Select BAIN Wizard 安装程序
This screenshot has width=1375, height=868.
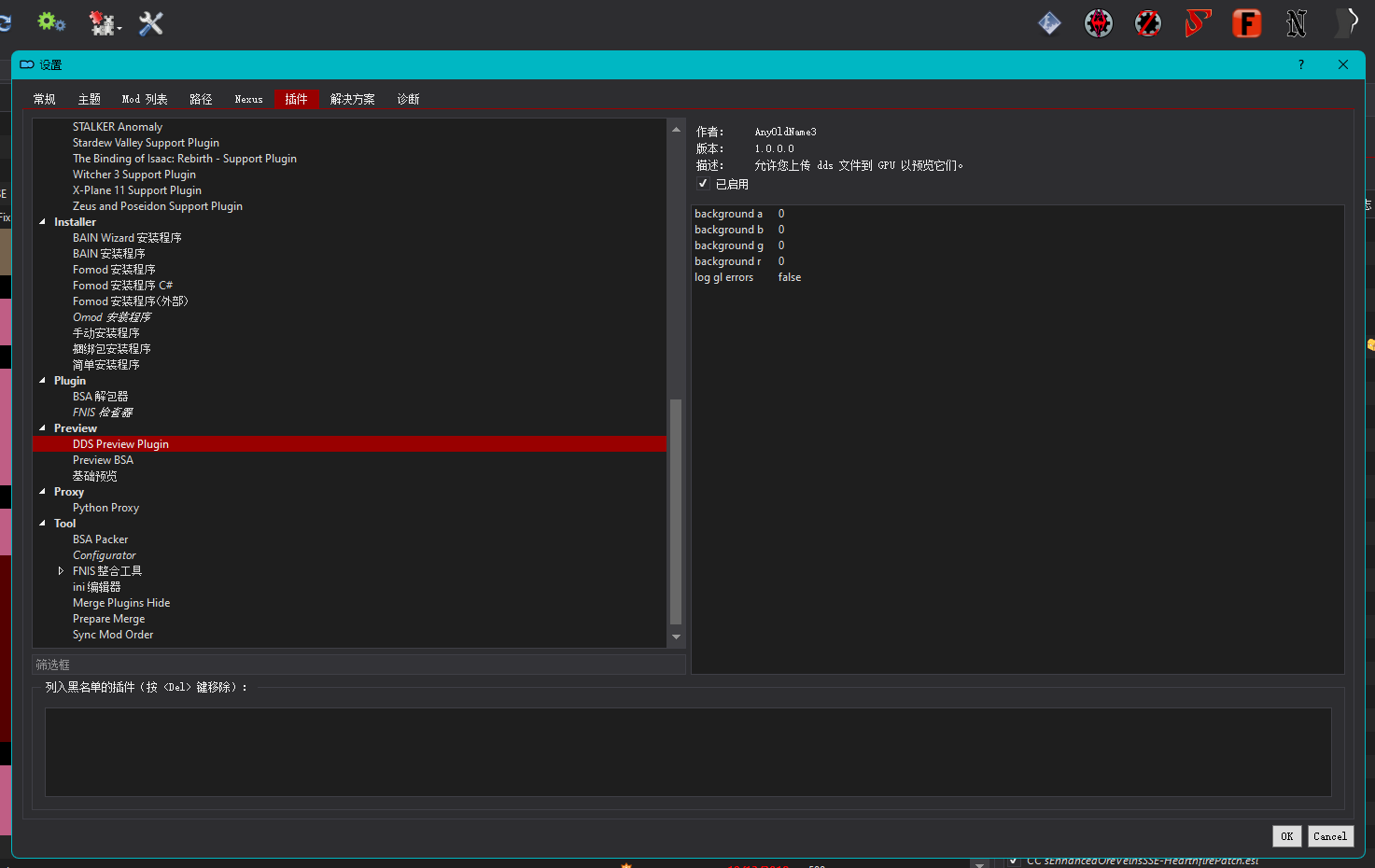pyautogui.click(x=127, y=238)
